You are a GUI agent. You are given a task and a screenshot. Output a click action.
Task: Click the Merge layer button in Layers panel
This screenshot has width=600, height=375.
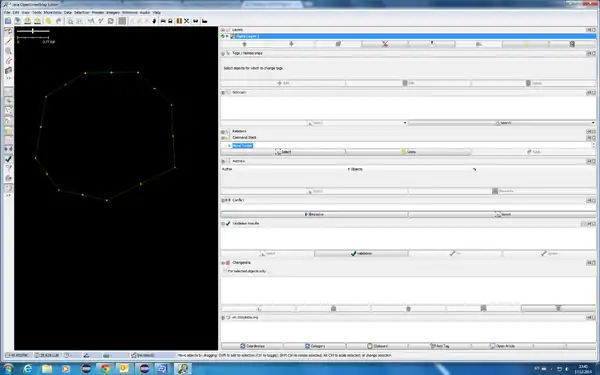click(479, 44)
